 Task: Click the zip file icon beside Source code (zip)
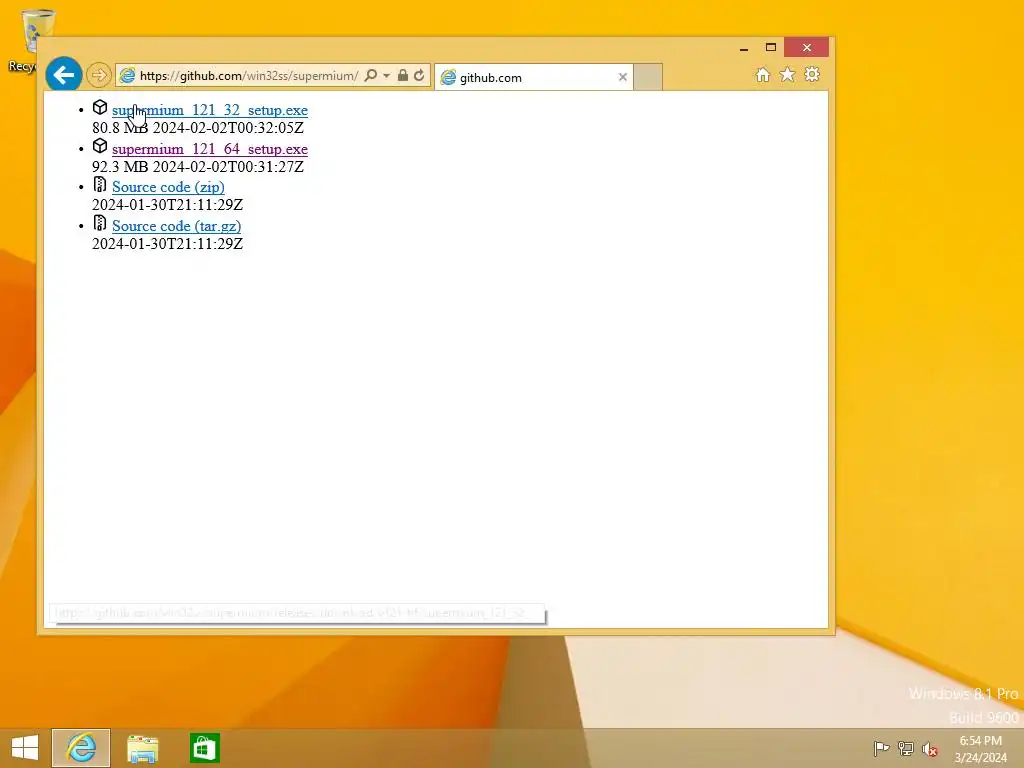[x=100, y=184]
